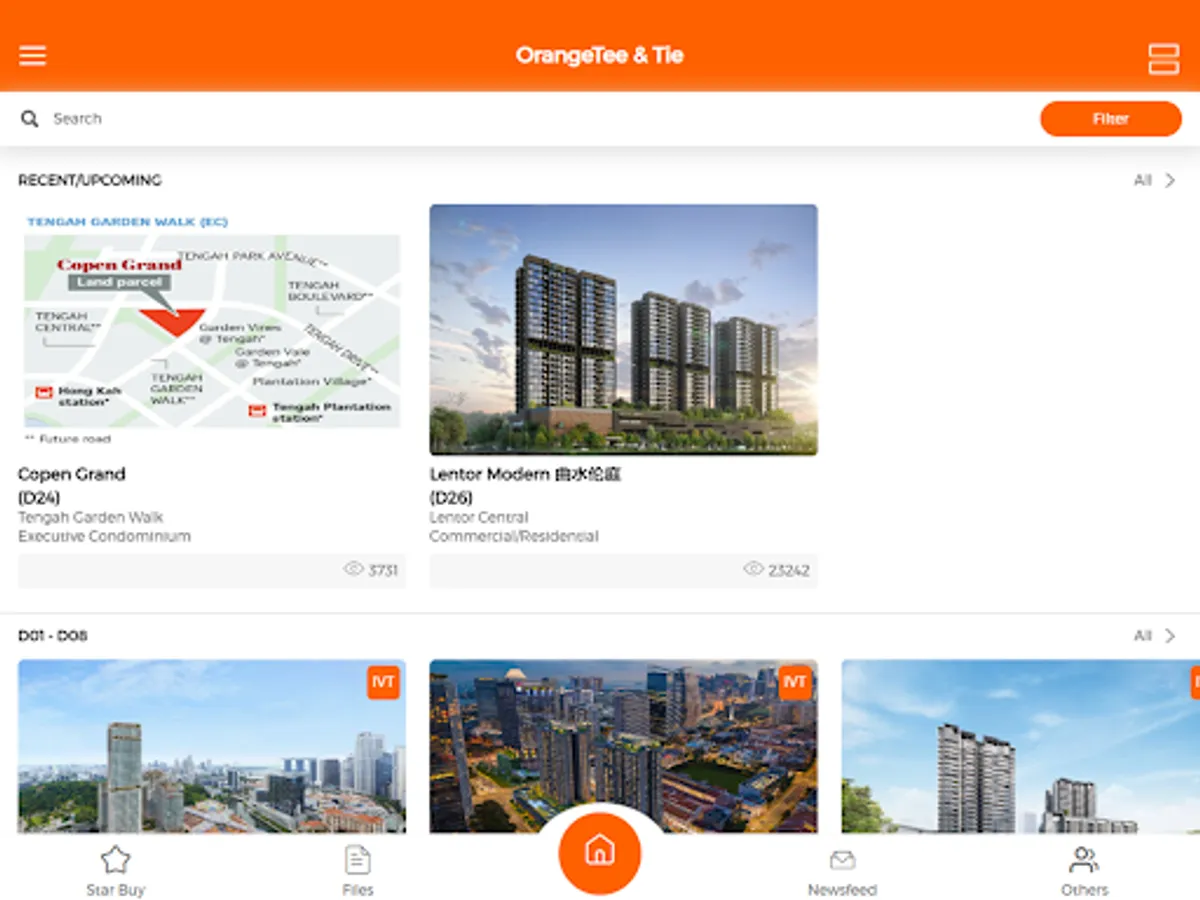Click the IVT badge on first skyline image
1200x900 pixels.
pos(383,683)
